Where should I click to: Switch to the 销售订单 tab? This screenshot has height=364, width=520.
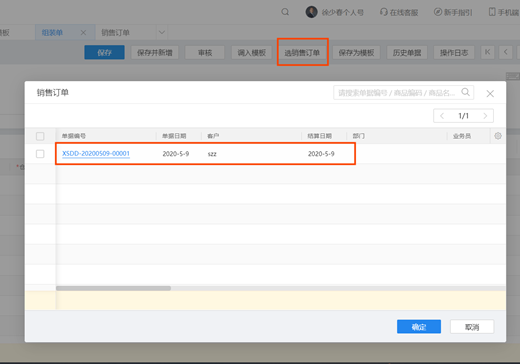click(115, 33)
